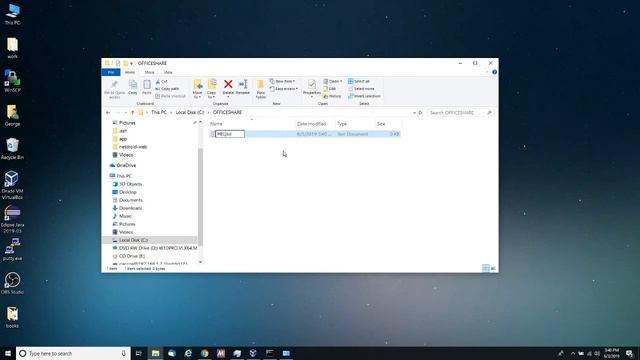
Task: Select Documents in the navigation pane
Action: pyautogui.click(x=127, y=200)
